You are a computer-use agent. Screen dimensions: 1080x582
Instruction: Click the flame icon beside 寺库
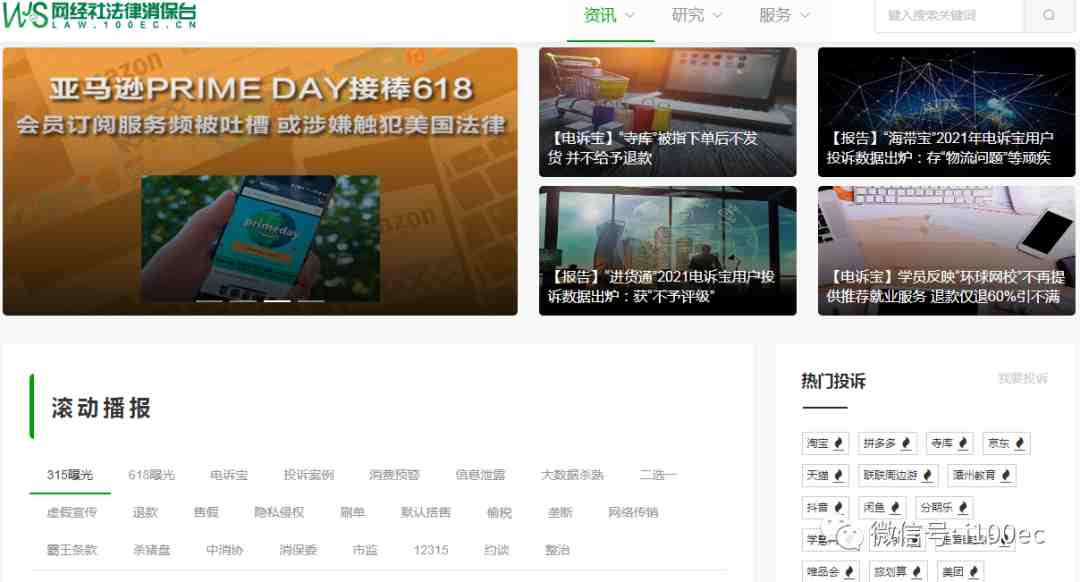(963, 444)
